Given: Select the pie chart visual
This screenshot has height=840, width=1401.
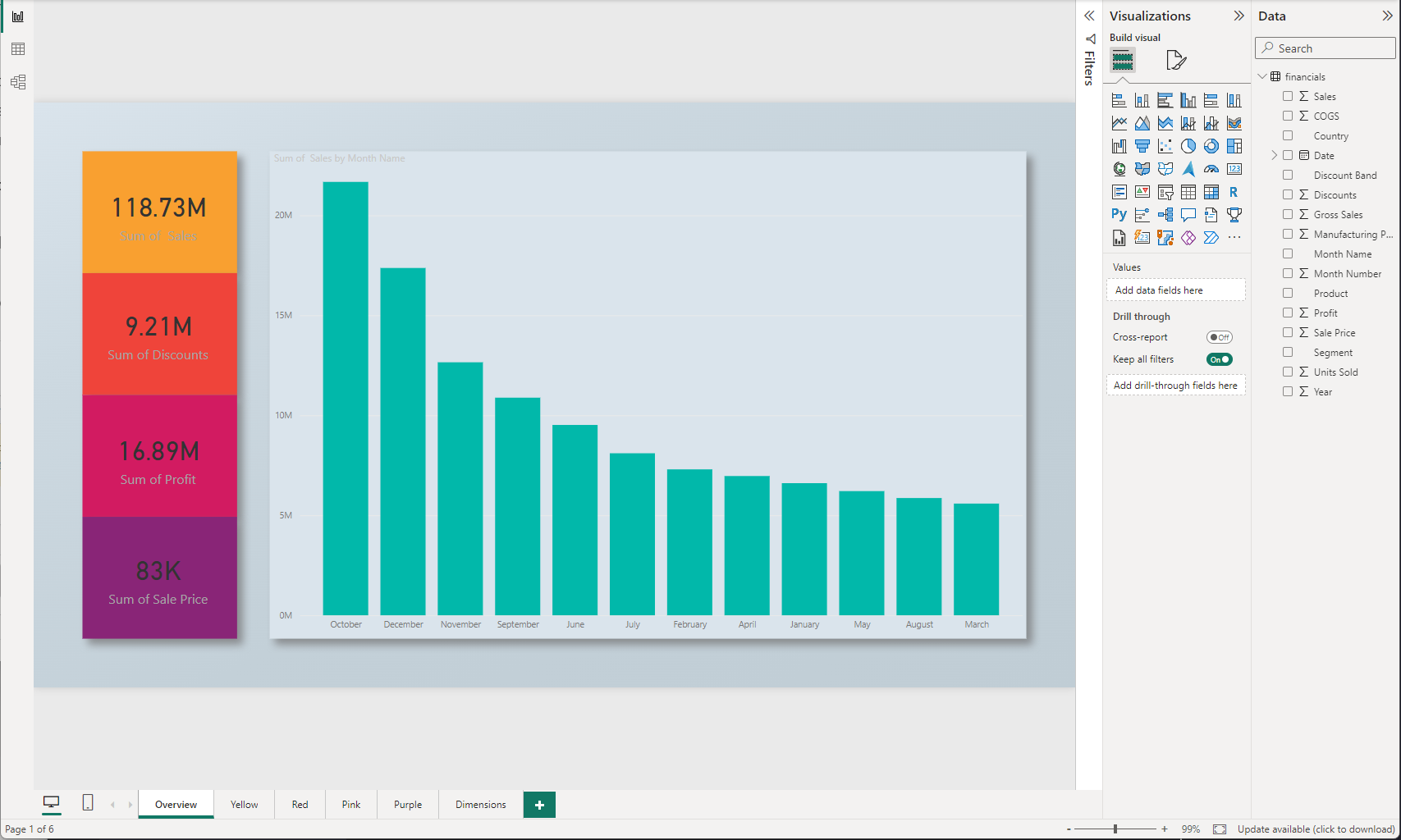Looking at the screenshot, I should coord(1188,146).
